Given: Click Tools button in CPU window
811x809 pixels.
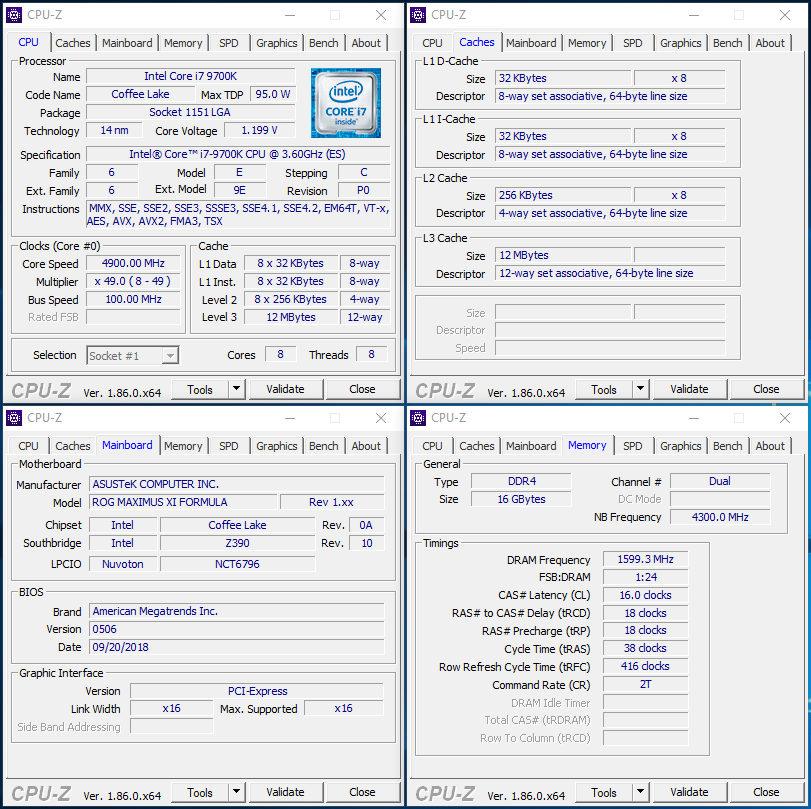Looking at the screenshot, I should pos(200,389).
